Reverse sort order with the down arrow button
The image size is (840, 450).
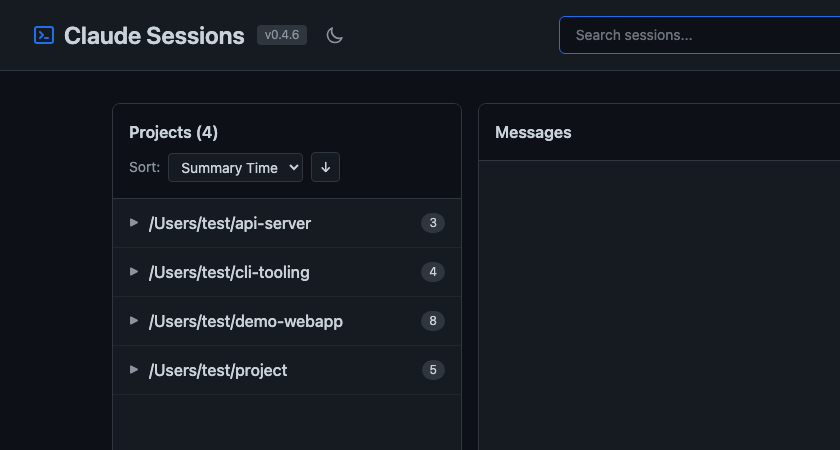(x=326, y=168)
